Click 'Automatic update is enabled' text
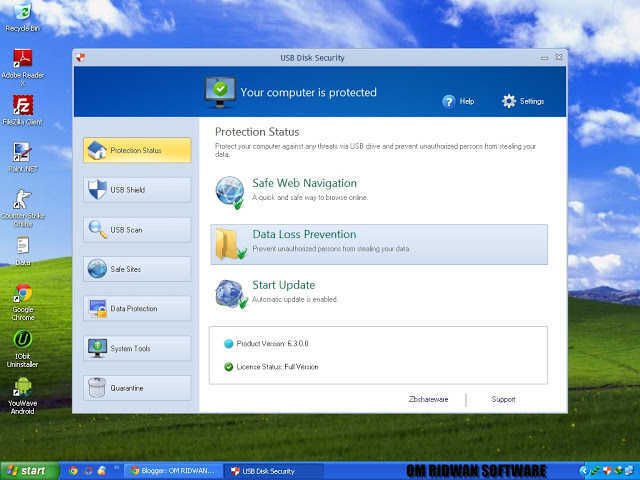This screenshot has width=640, height=480. pos(294,299)
